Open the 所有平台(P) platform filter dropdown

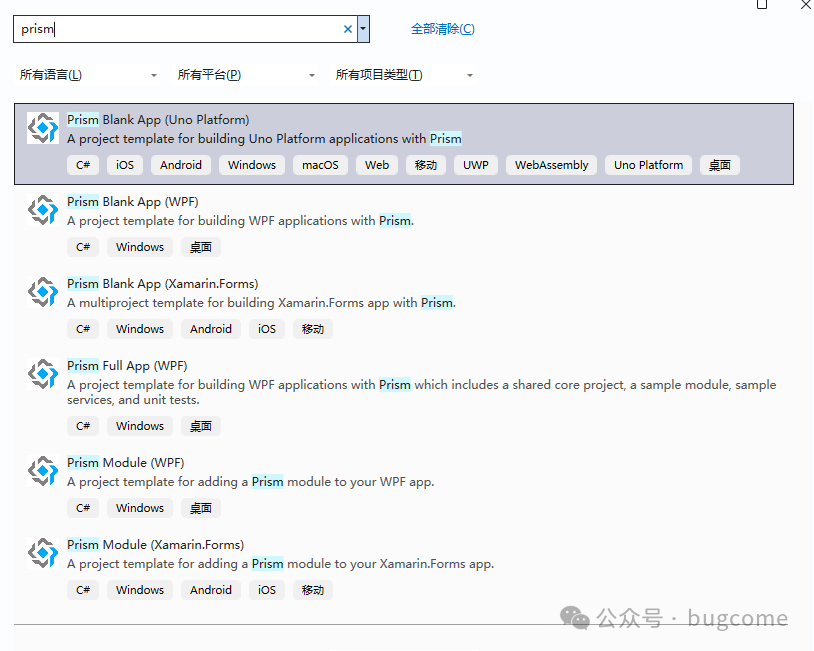click(246, 75)
